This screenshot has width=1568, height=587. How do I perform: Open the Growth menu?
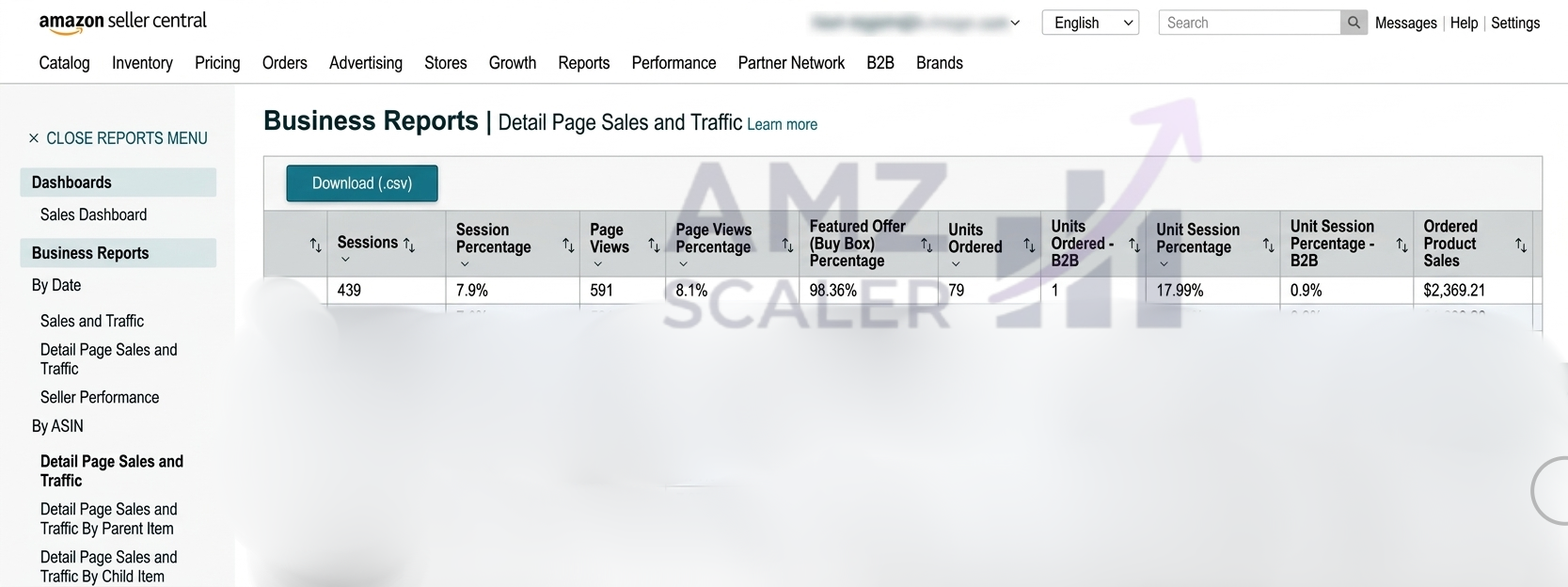pyautogui.click(x=513, y=63)
